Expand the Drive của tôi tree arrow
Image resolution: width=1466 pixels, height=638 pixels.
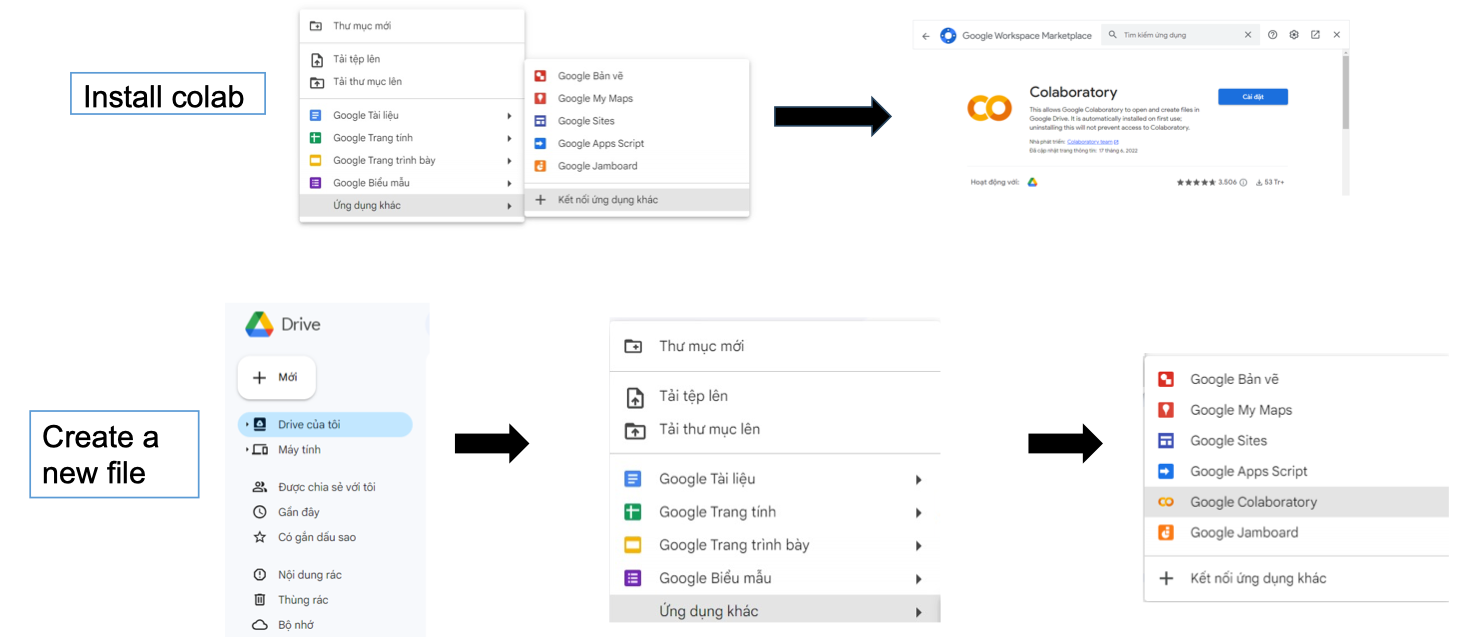pyautogui.click(x=247, y=425)
